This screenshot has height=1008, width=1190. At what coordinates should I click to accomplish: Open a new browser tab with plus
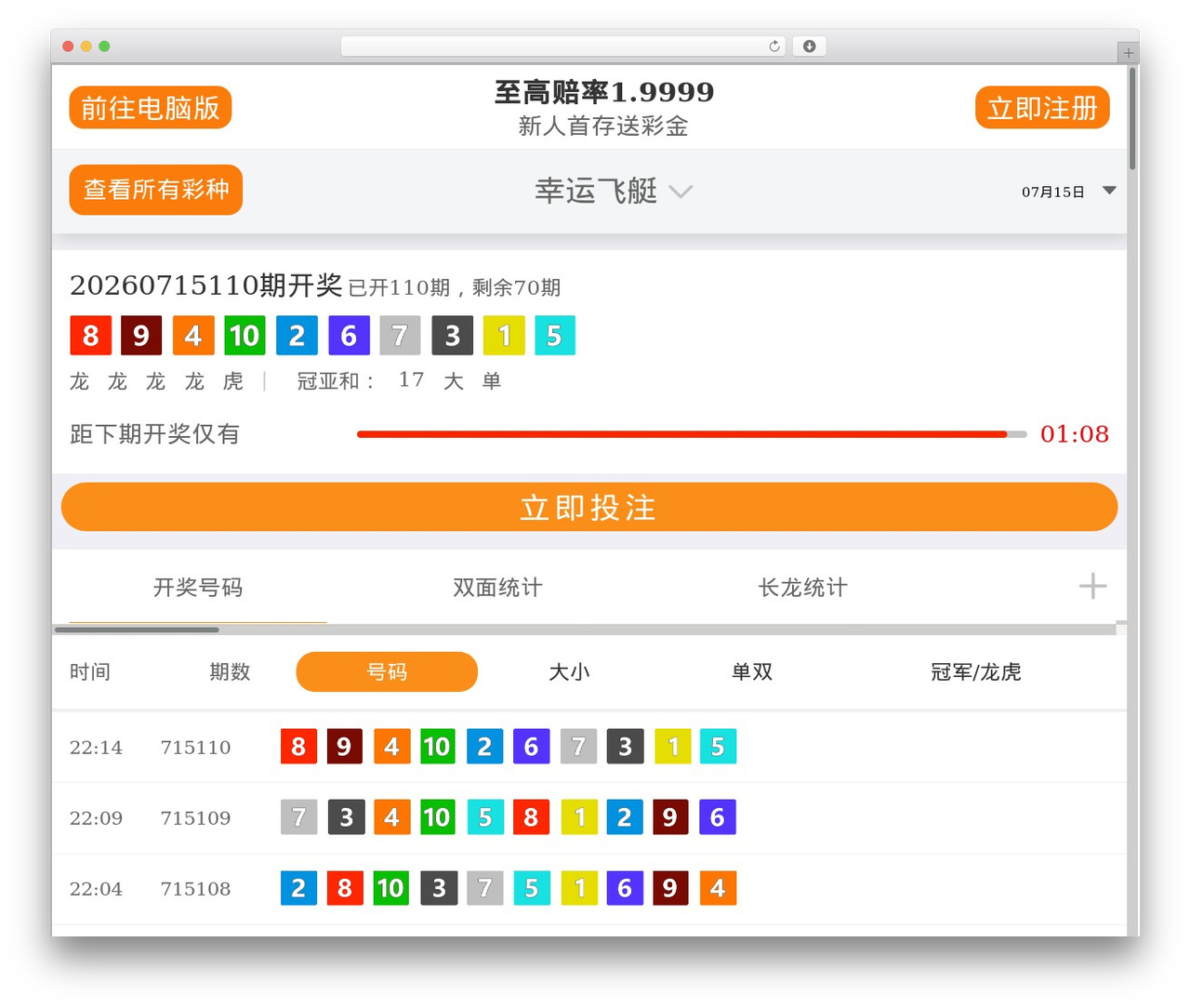1129,53
